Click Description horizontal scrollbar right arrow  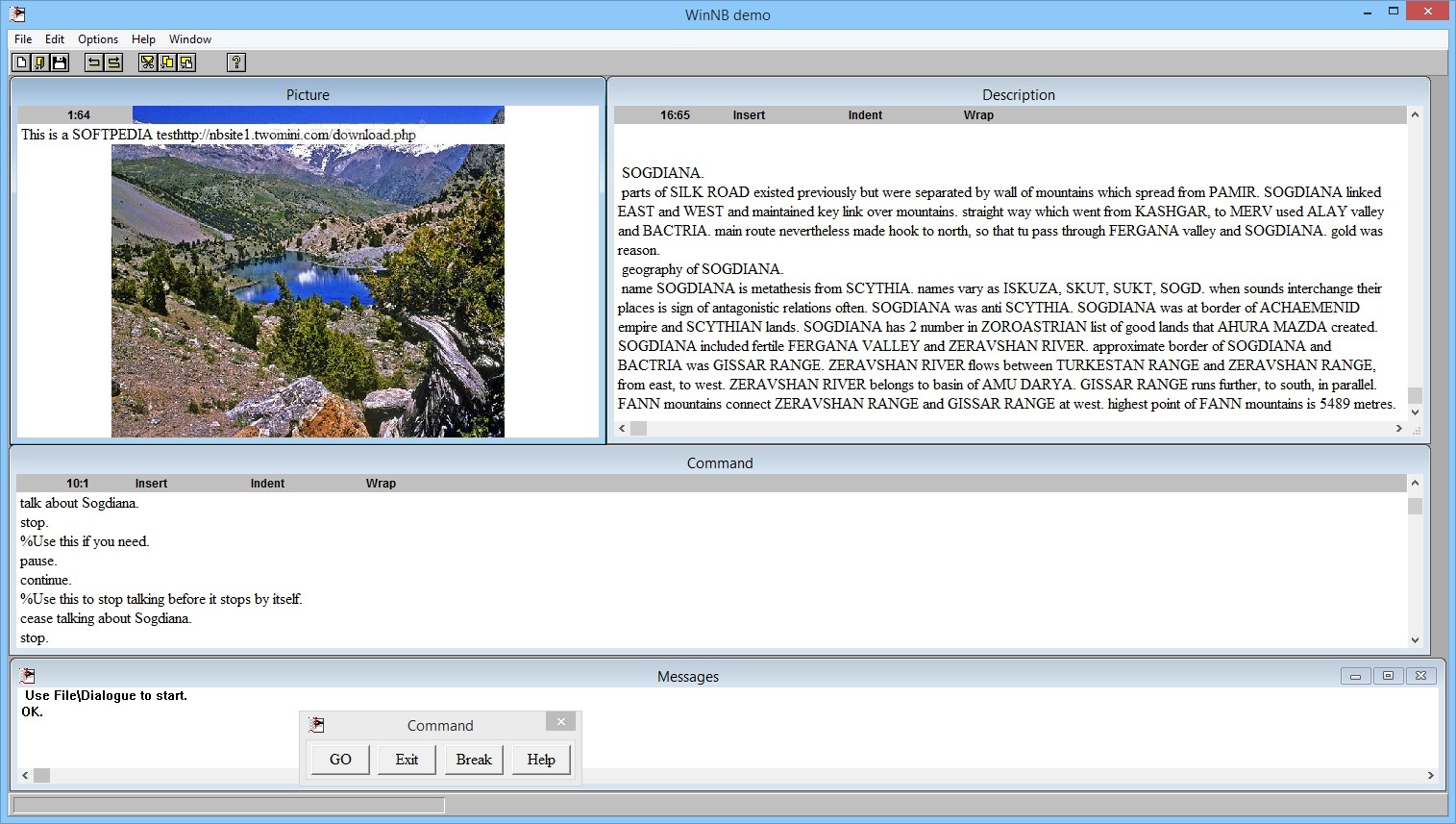1399,428
